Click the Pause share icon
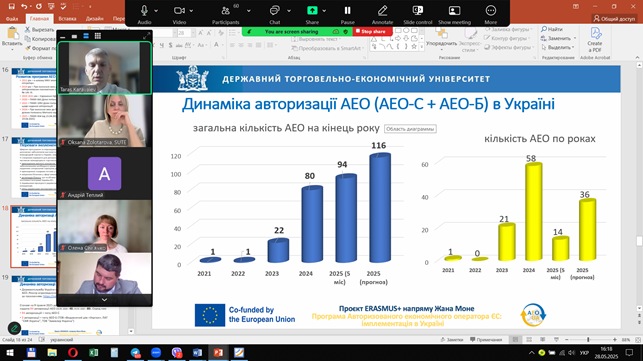This screenshot has width=643, height=361. tap(347, 11)
